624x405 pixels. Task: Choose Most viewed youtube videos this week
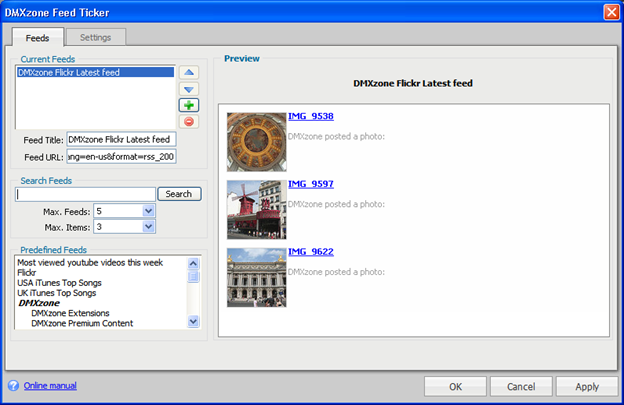coord(90,263)
